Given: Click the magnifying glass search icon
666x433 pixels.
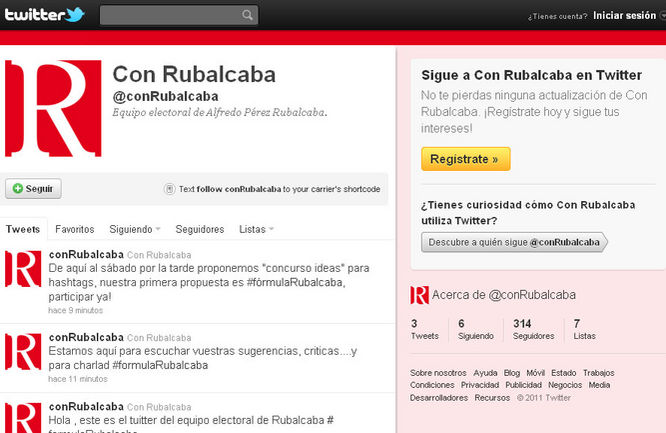Looking at the screenshot, I should pos(247,15).
